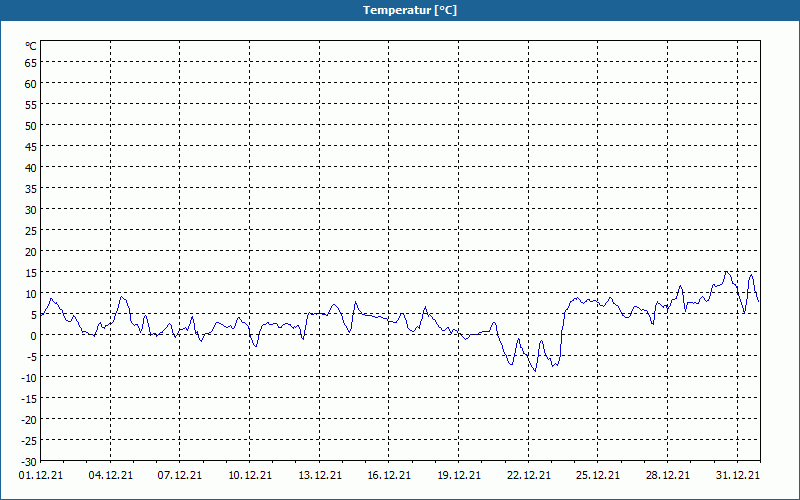
Task: Click the 50 value on temperature axis
Action: [x=31, y=126]
